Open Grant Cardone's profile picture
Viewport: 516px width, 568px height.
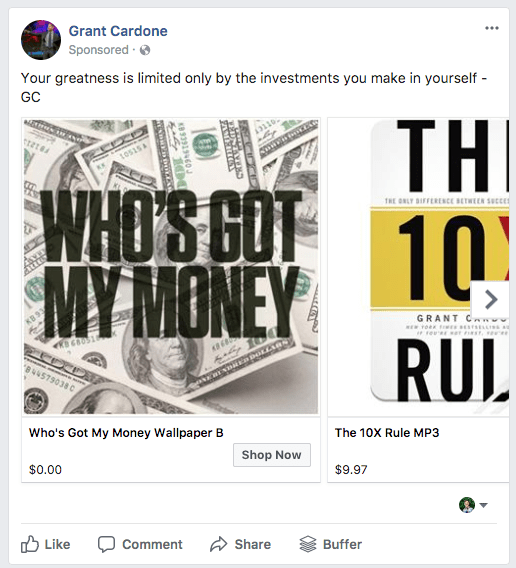(41, 40)
